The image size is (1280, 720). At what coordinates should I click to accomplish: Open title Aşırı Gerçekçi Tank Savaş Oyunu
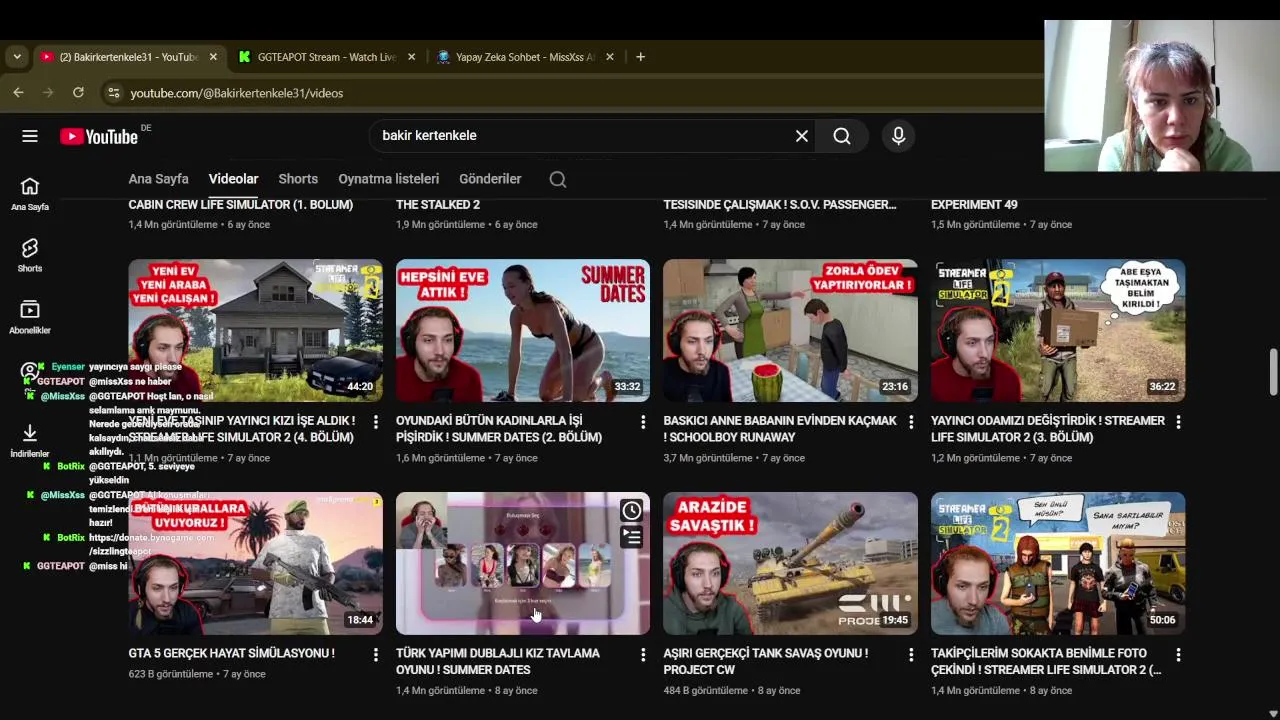click(x=766, y=661)
